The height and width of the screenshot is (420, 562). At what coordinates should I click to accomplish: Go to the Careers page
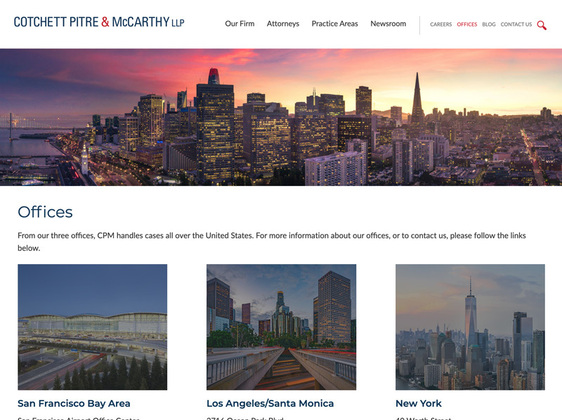441,24
